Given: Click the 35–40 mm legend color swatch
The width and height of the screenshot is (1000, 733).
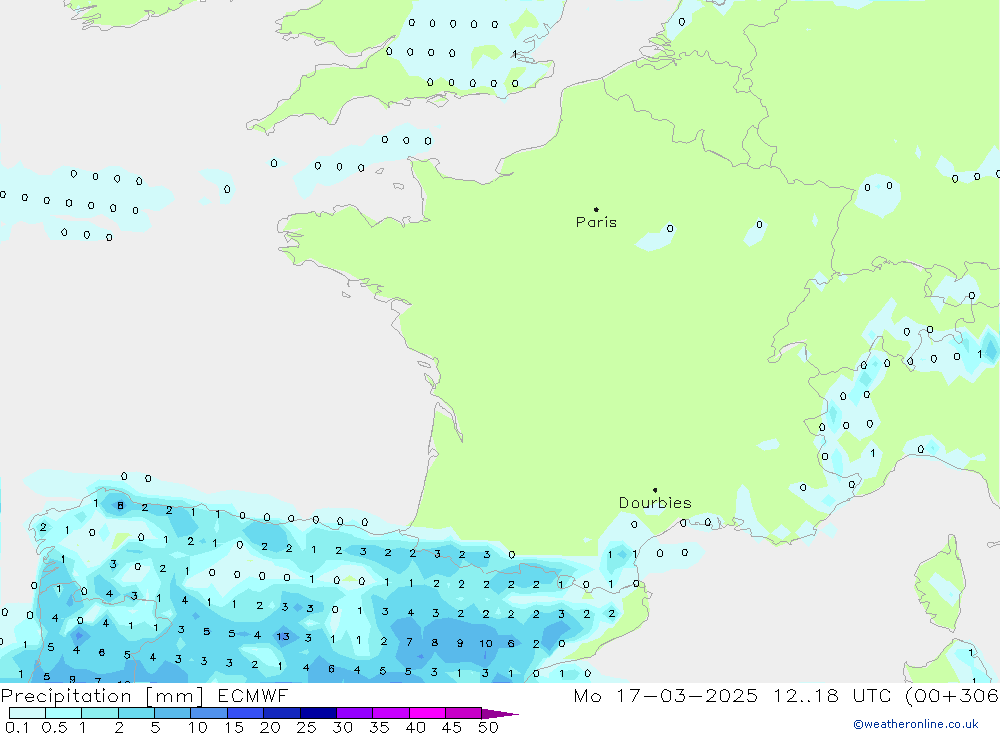Looking at the screenshot, I should pyautogui.click(x=391, y=713).
